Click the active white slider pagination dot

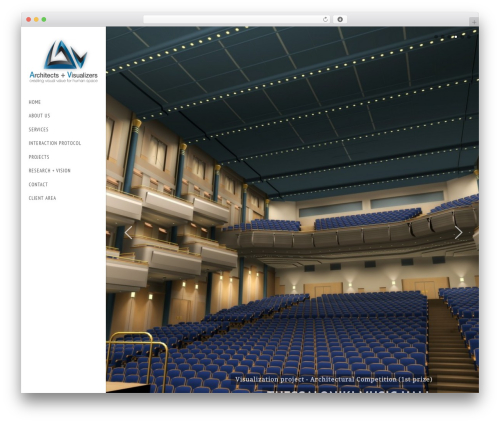click(x=455, y=37)
